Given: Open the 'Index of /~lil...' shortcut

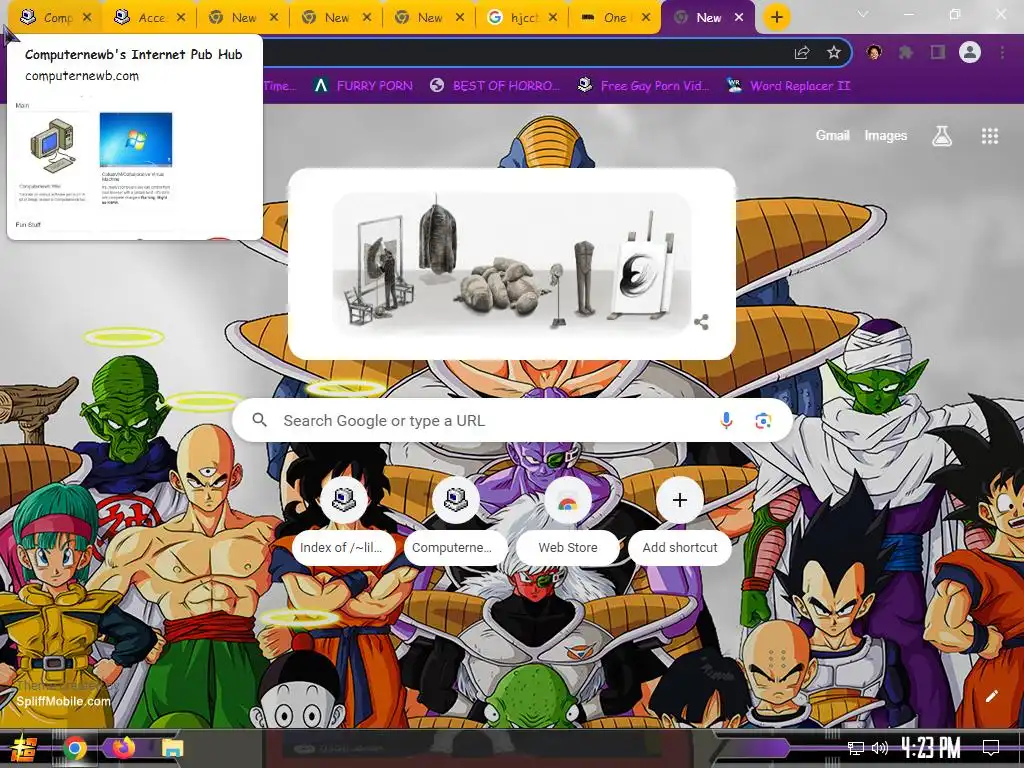Looking at the screenshot, I should click(344, 521).
